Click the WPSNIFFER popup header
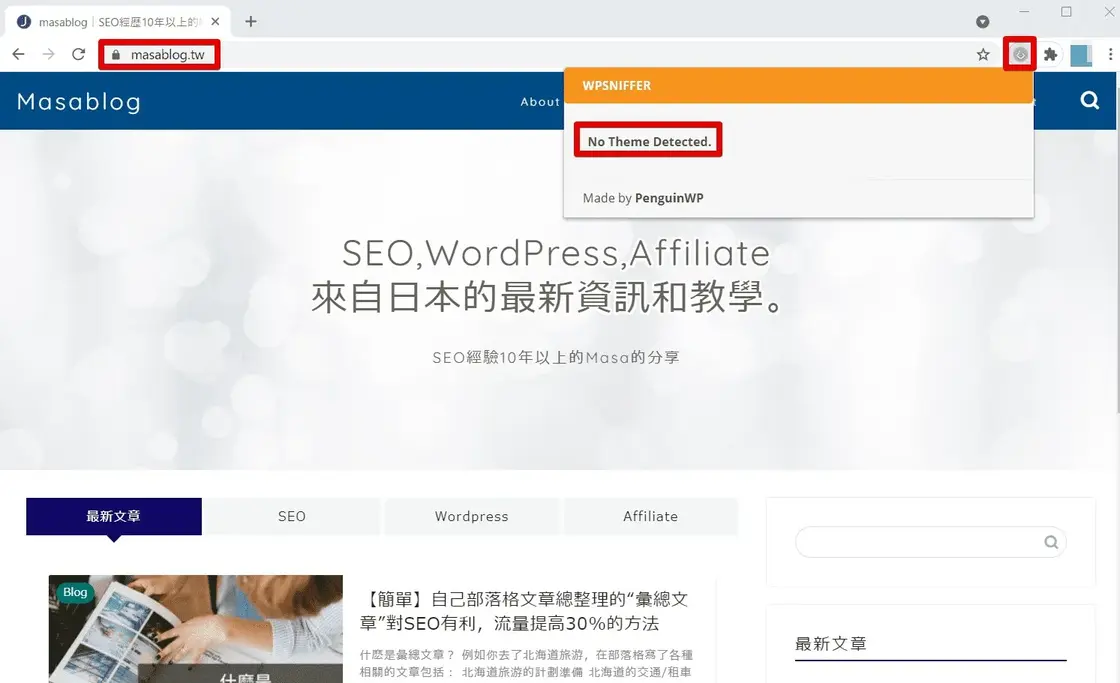 tap(799, 86)
